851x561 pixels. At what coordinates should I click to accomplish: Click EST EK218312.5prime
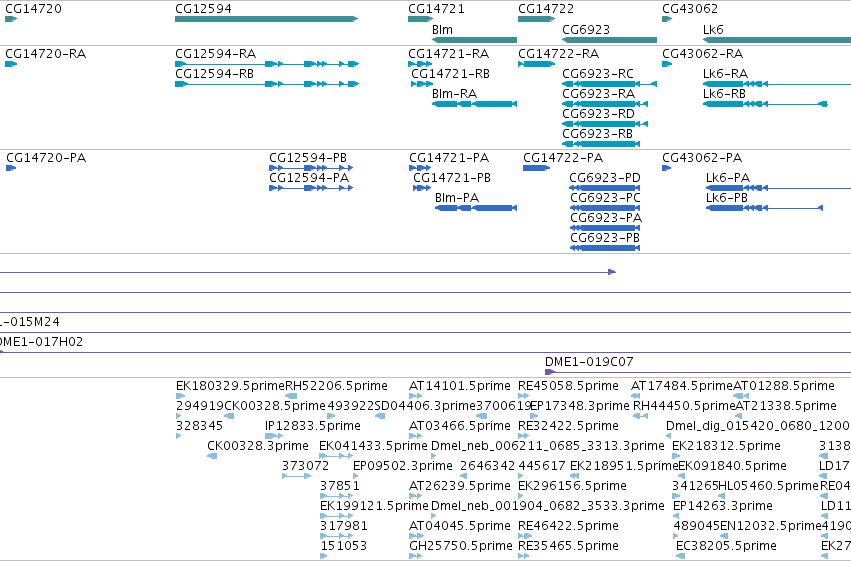click(676, 456)
